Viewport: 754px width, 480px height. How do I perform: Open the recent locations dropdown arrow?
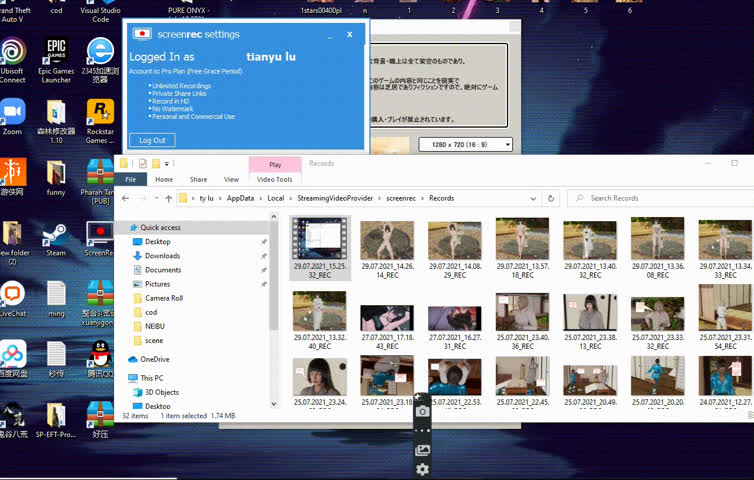click(156, 198)
